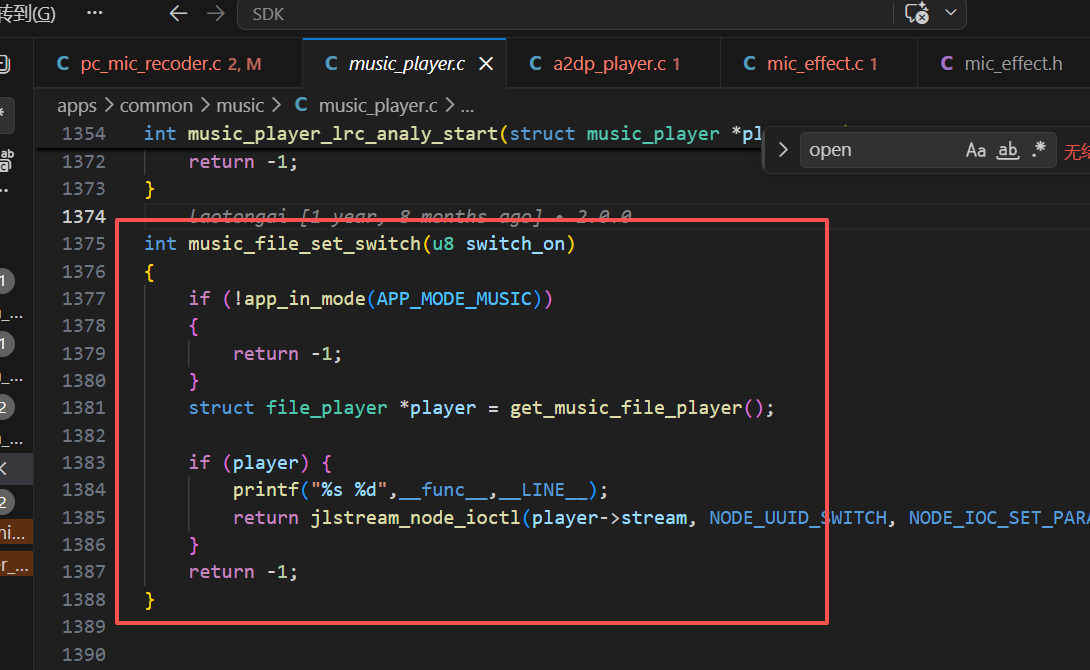This screenshot has width=1090, height=670.
Task: Click line number 1374 in gutter
Action: [x=83, y=217]
